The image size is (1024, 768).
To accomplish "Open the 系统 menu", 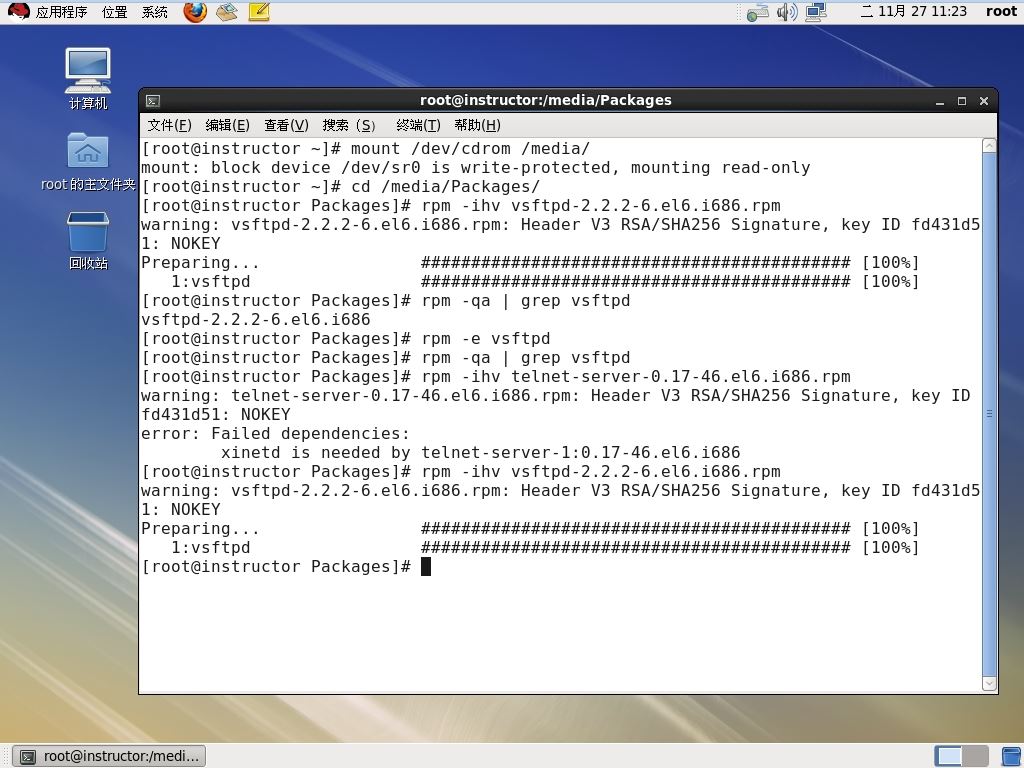I will (155, 12).
